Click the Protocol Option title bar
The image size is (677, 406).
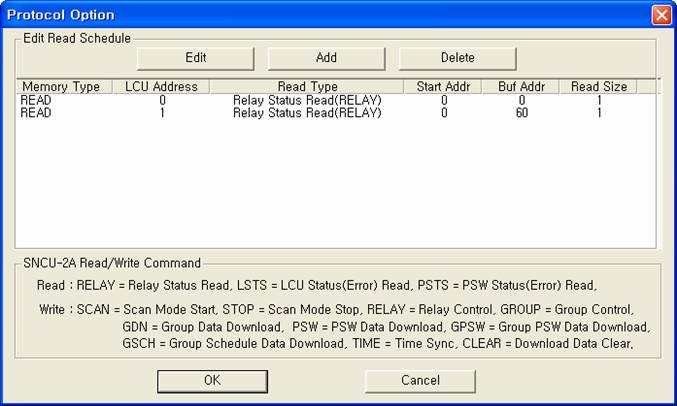pos(300,15)
